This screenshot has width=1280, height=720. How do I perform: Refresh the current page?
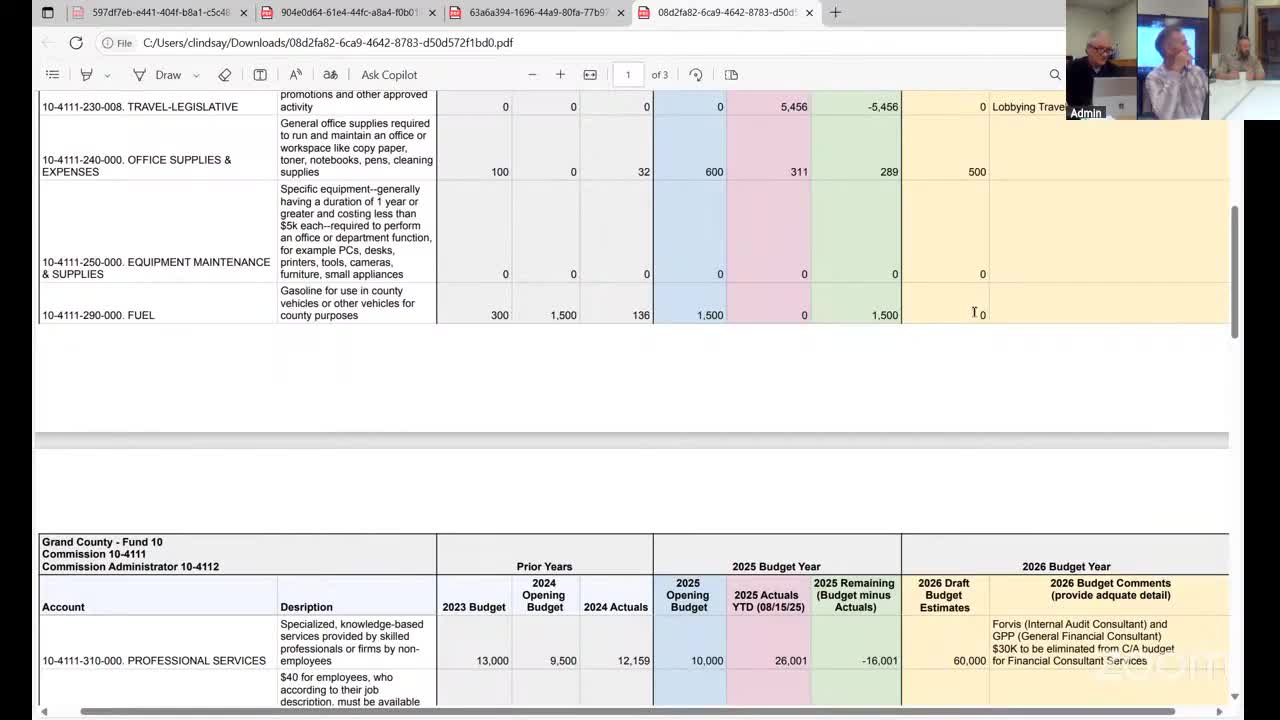click(x=76, y=43)
